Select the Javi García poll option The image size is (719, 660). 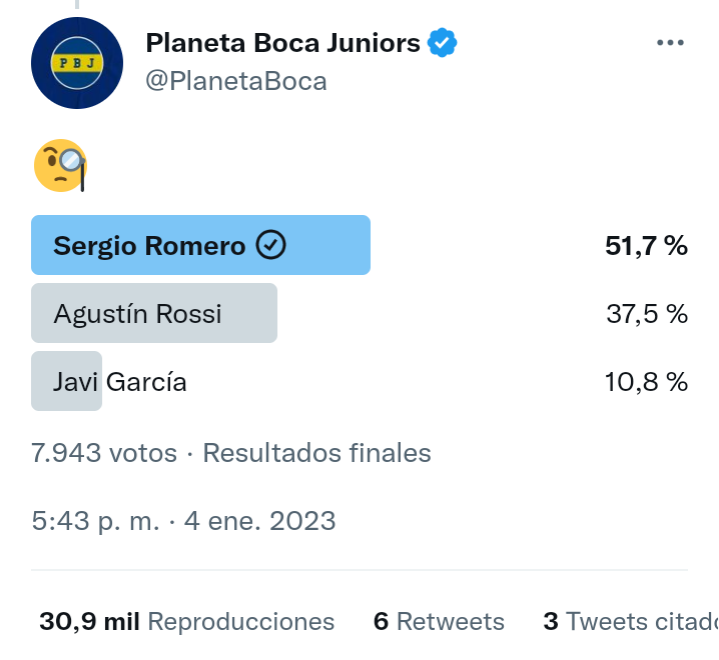coord(120,381)
